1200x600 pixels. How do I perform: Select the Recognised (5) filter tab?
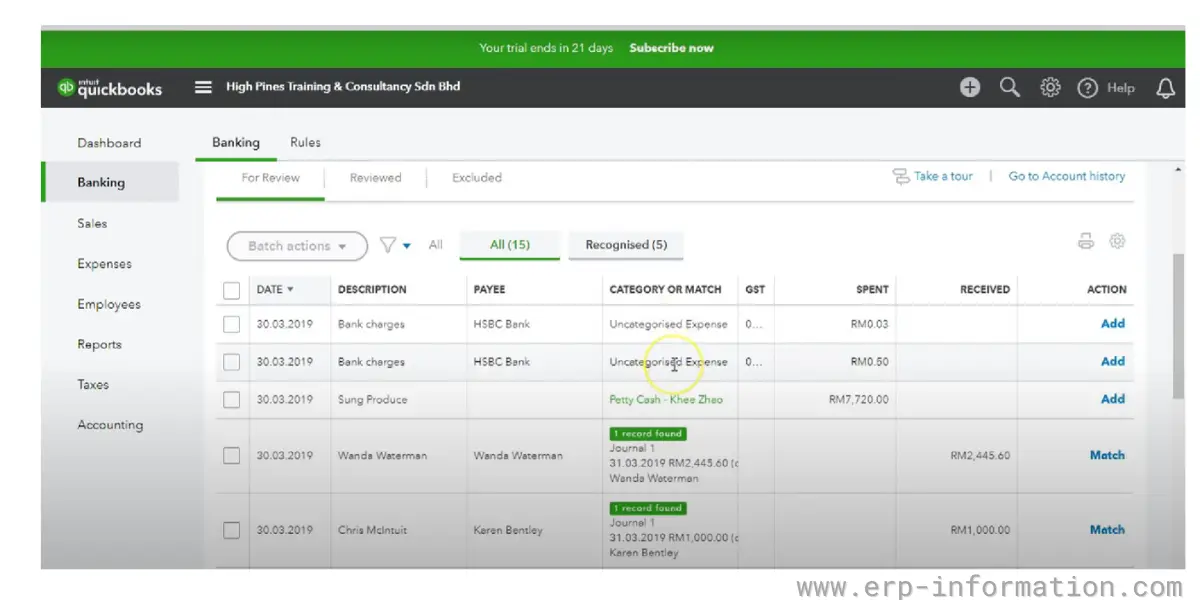[626, 244]
